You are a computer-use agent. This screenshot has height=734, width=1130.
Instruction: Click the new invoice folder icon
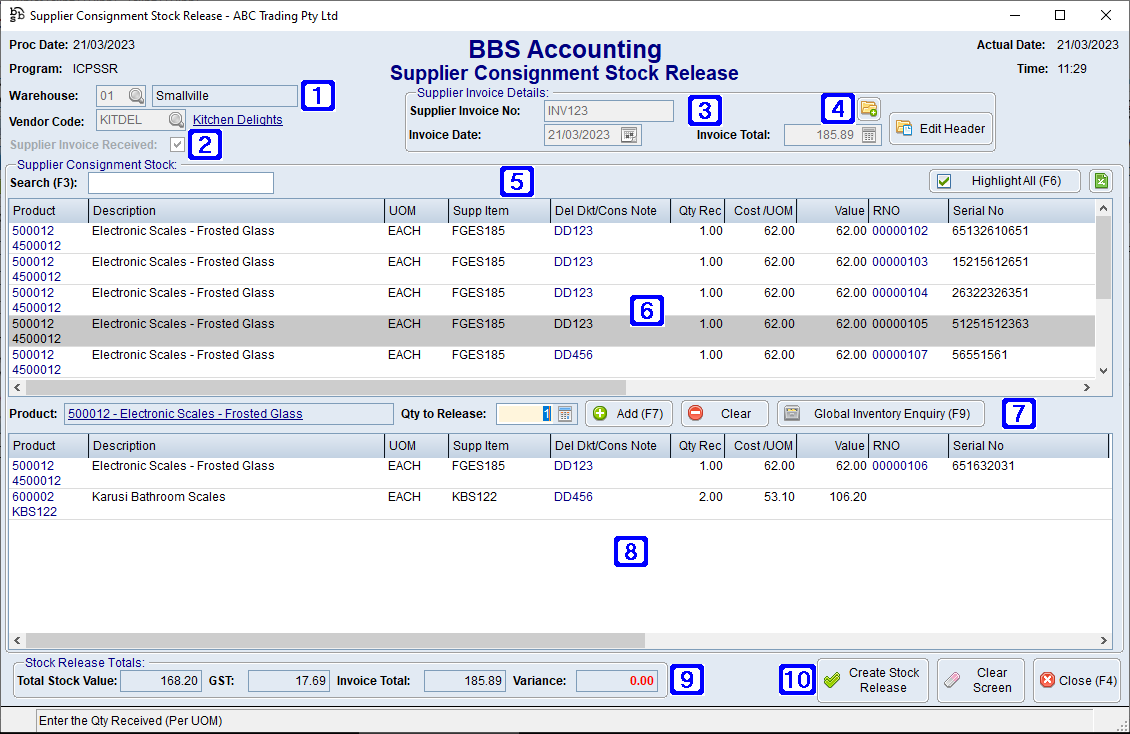[869, 108]
